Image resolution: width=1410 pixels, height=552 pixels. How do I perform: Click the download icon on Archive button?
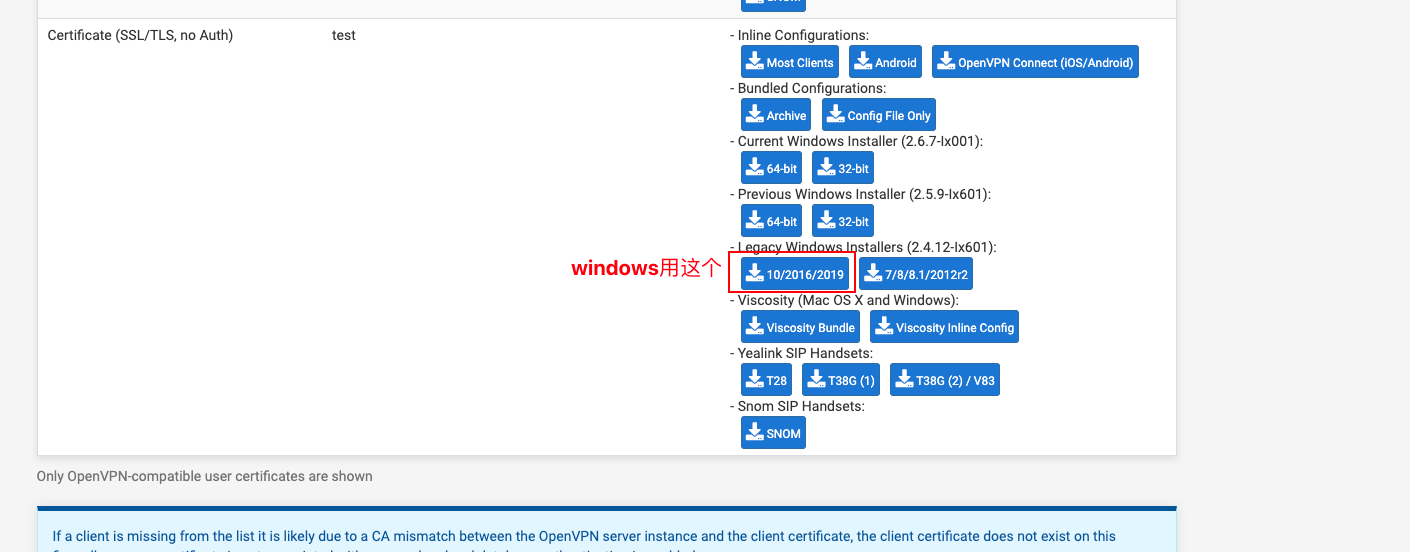755,114
